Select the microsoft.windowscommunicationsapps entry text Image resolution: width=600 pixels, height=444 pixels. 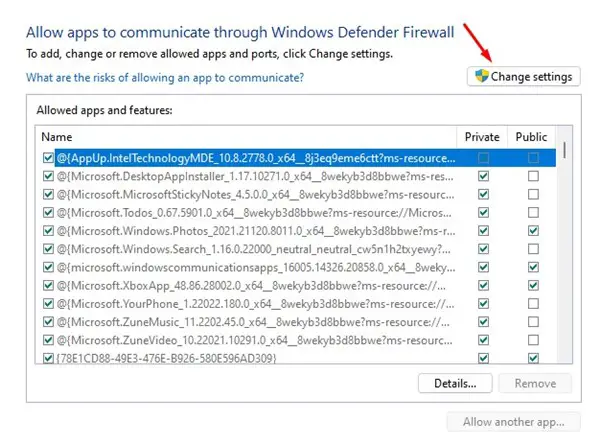[256, 268]
